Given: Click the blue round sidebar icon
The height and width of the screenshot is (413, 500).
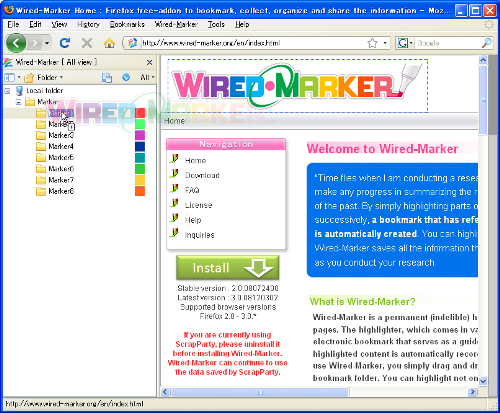Looking at the screenshot, I should pos(126,77).
